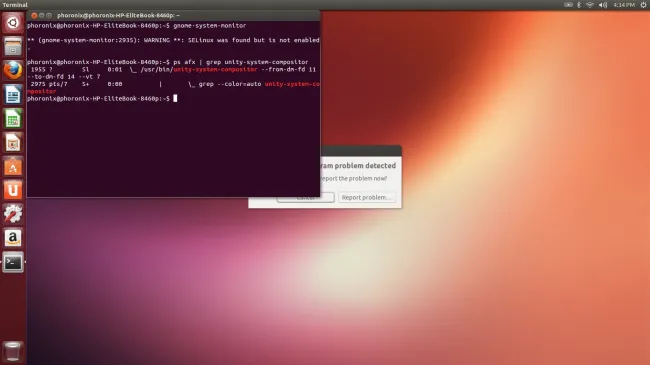Open LibreOffice Impress from launcher
Image resolution: width=650 pixels, height=365 pixels.
13,143
